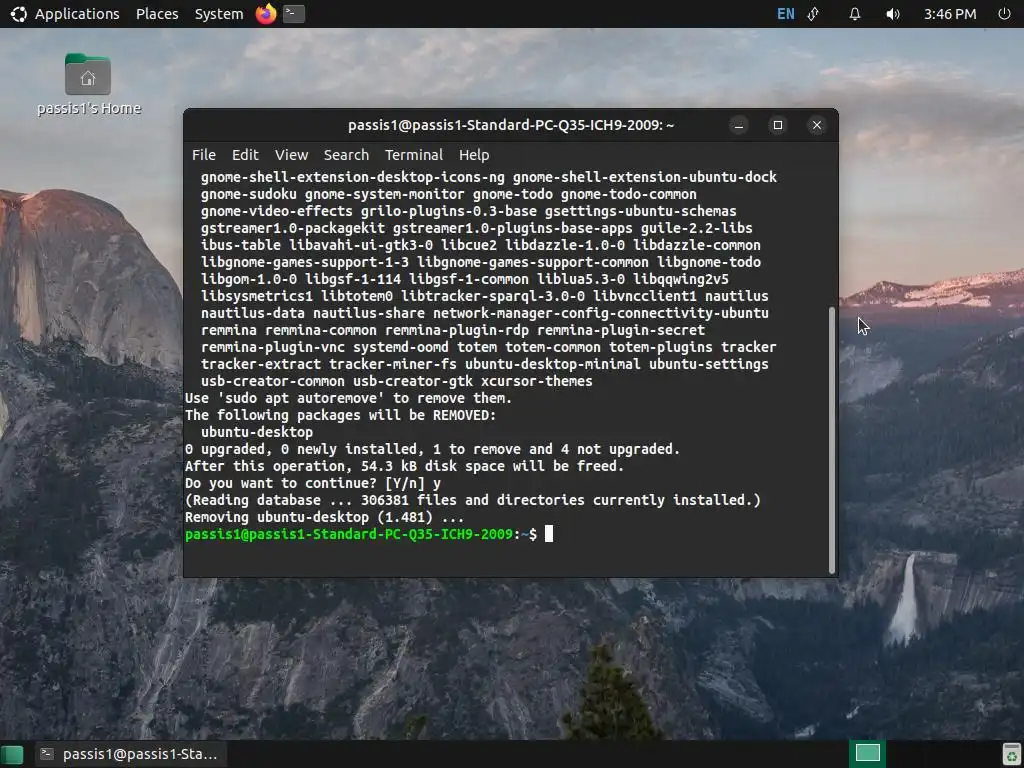
Task: Click the show desktop button in bottom panel
Action: (12, 754)
